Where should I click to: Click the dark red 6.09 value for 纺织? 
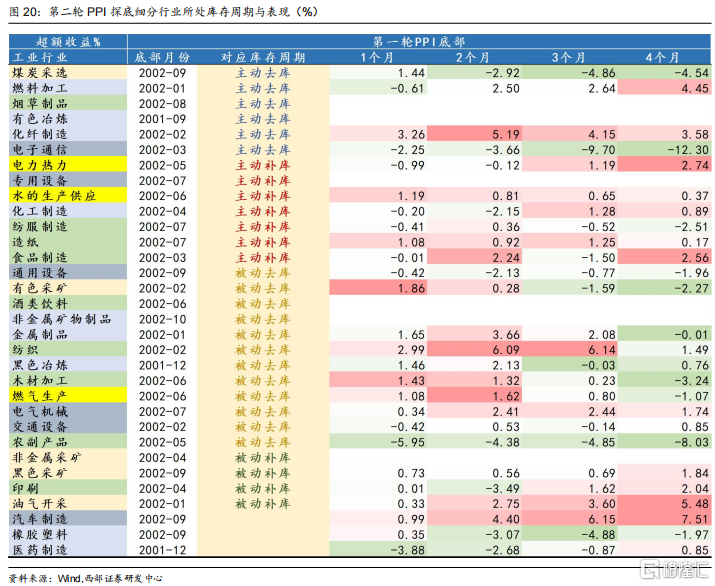(474, 350)
